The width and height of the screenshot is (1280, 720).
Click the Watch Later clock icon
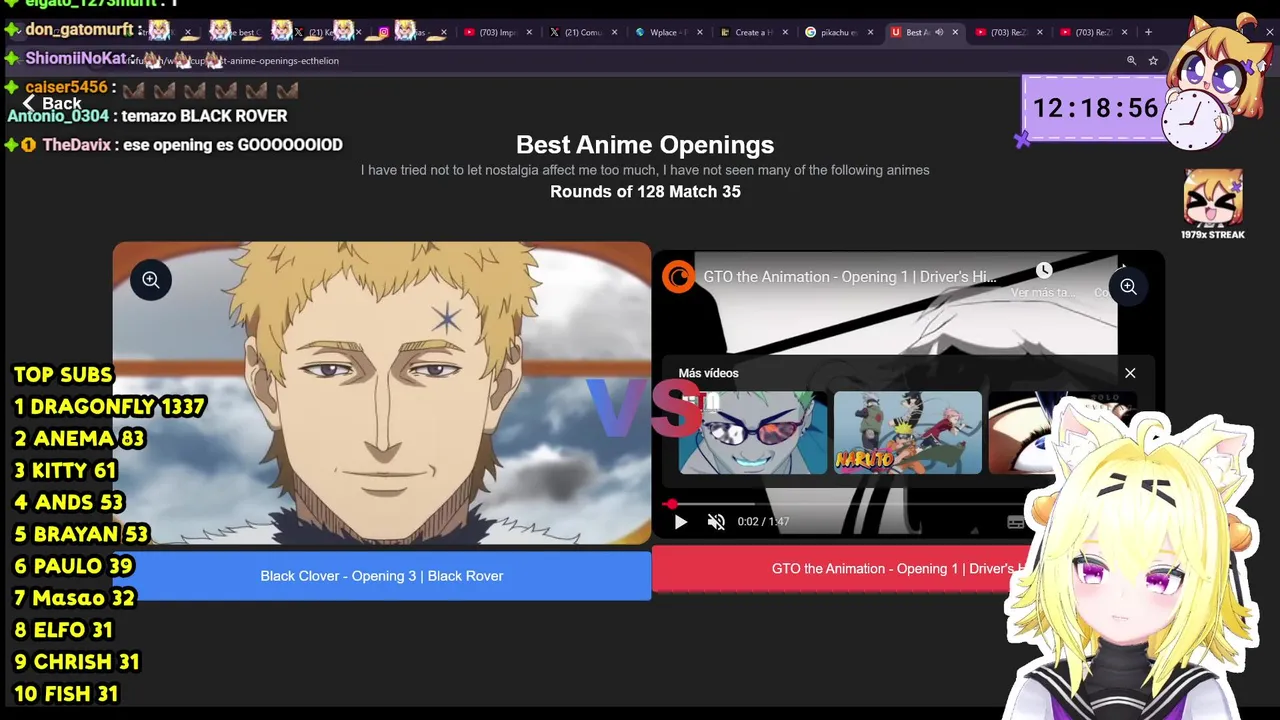(1044, 270)
